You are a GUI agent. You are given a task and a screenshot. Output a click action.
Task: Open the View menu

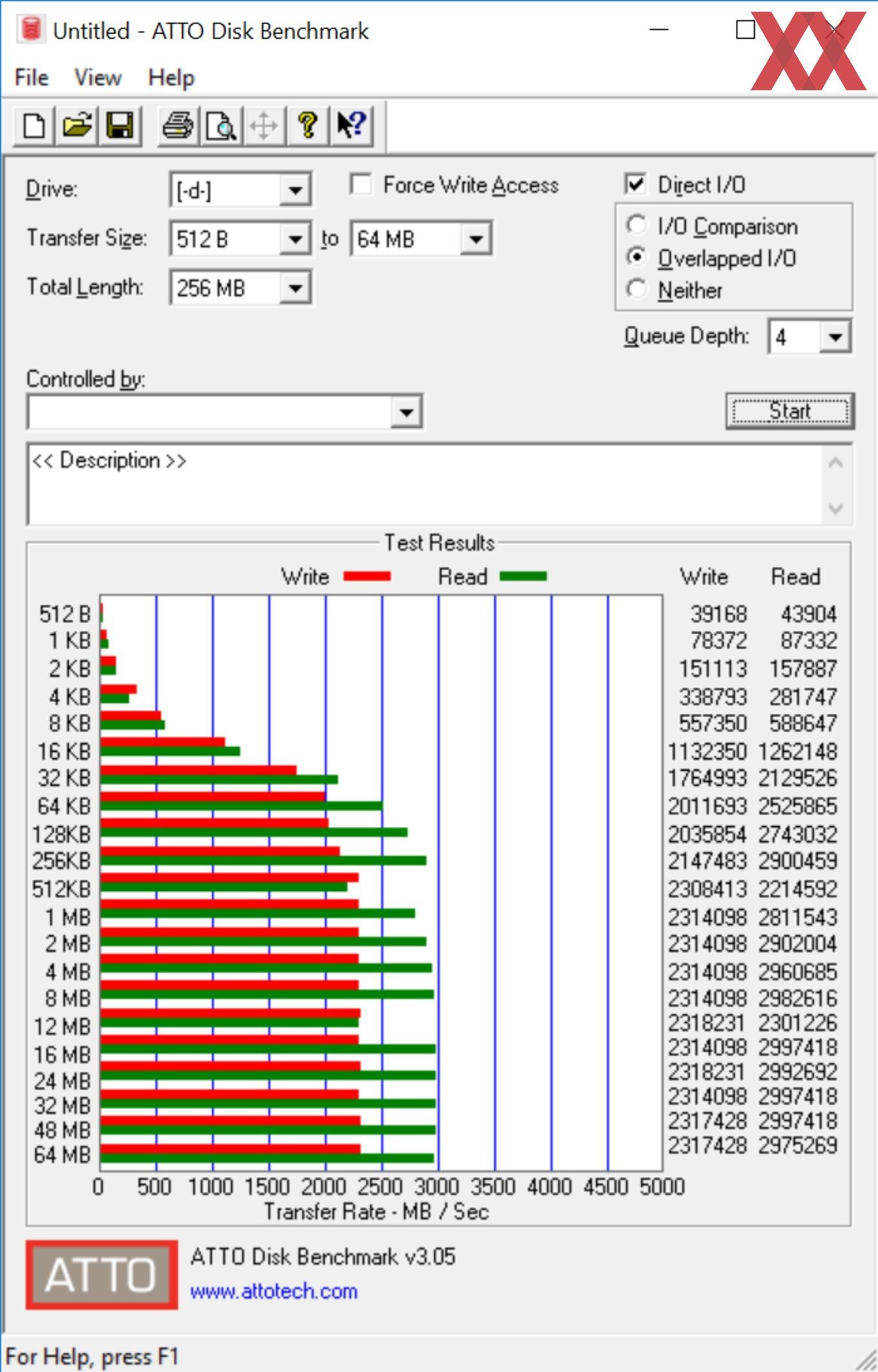coord(97,78)
